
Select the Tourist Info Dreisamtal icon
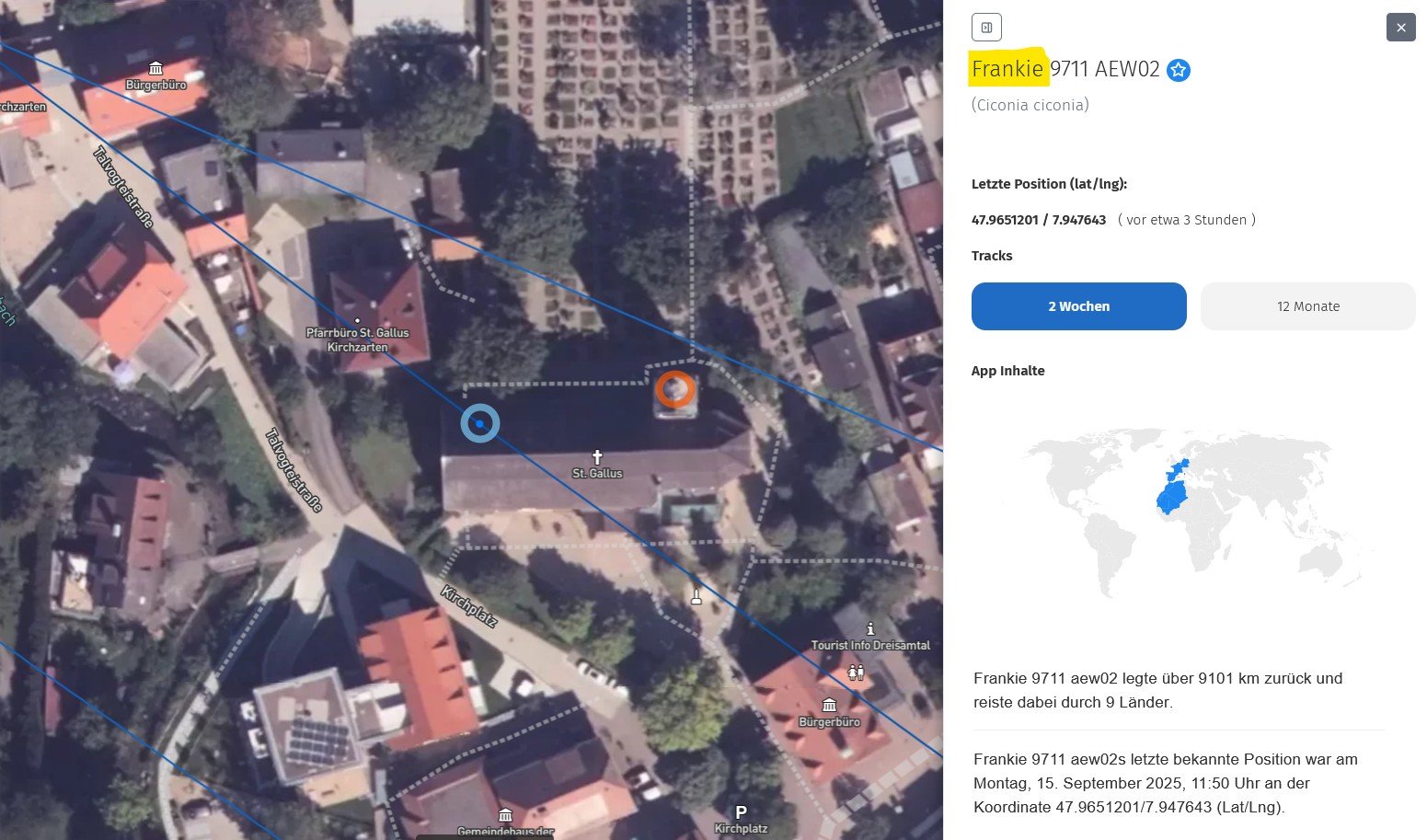point(870,629)
